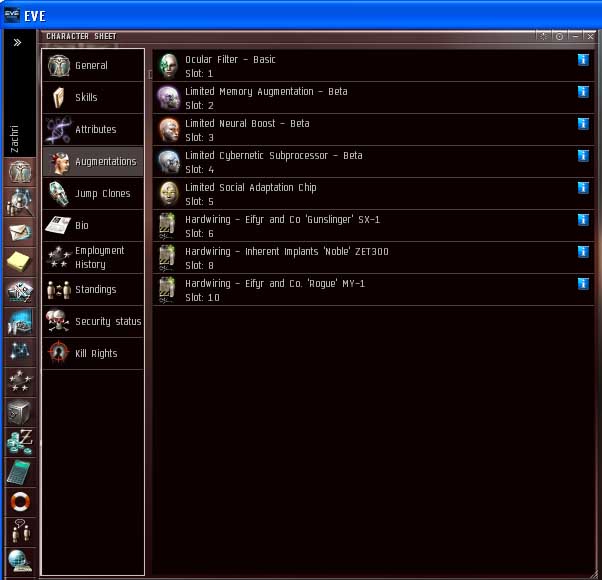The height and width of the screenshot is (580, 602).
Task: Show info for Ocular Filter - Basic
Action: tap(583, 60)
